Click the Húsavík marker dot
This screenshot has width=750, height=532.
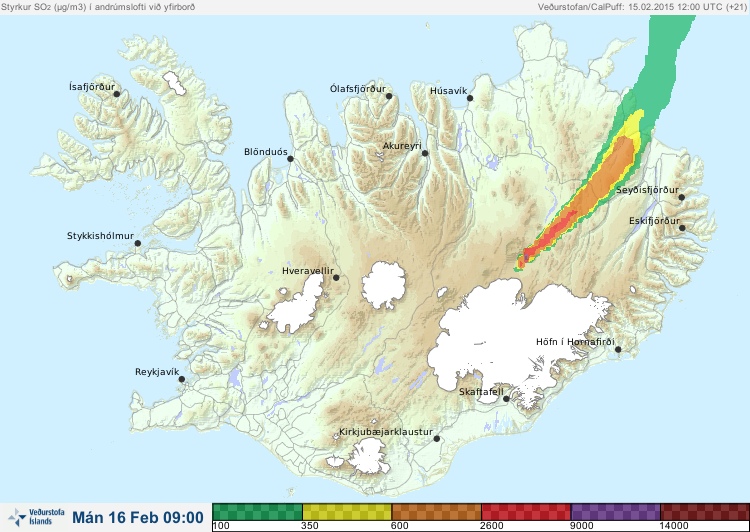470,98
